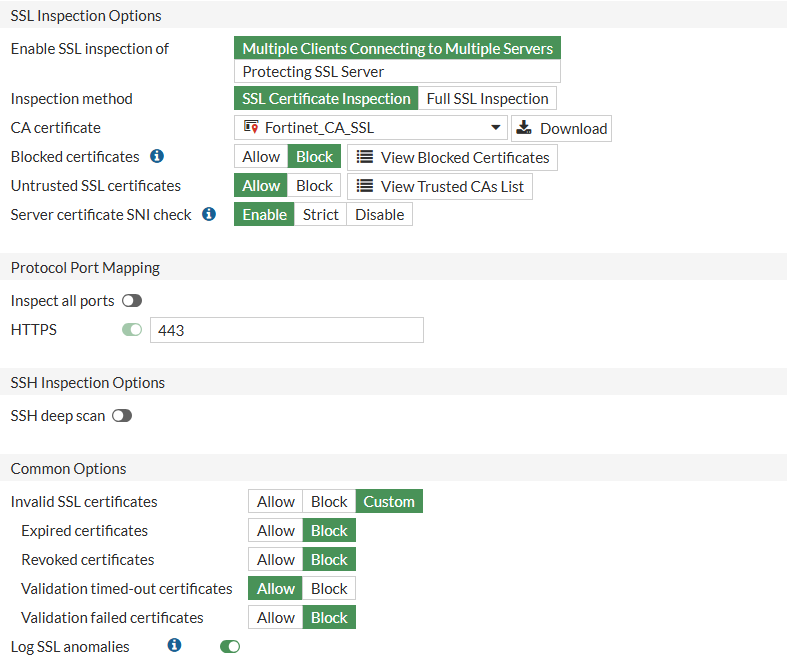Switch inspection method to Full SSL Inspection

click(x=487, y=99)
